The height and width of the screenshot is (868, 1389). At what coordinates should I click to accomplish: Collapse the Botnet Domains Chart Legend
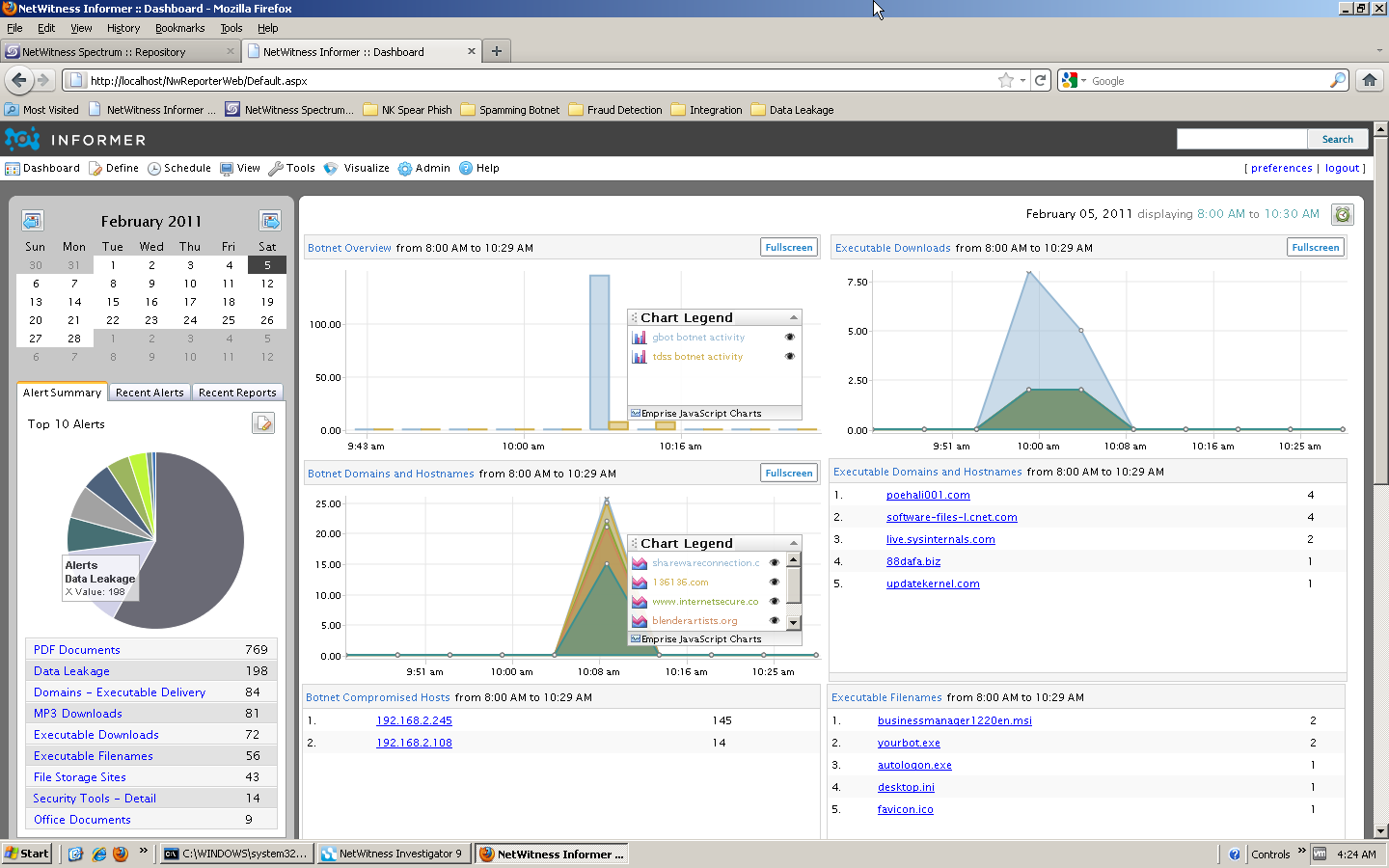point(794,543)
